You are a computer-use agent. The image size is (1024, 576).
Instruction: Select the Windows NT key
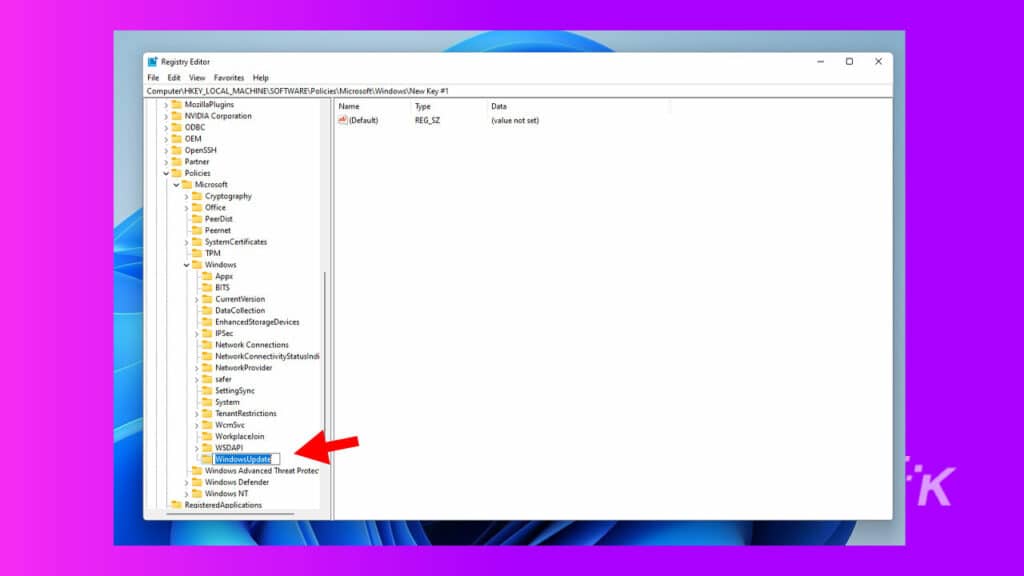point(226,494)
